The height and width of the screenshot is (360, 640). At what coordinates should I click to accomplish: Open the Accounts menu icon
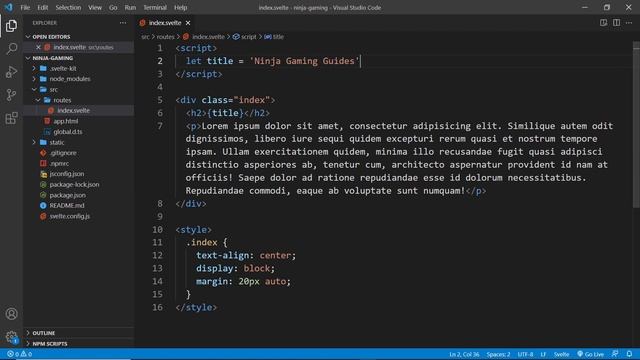pyautogui.click(x=11, y=313)
